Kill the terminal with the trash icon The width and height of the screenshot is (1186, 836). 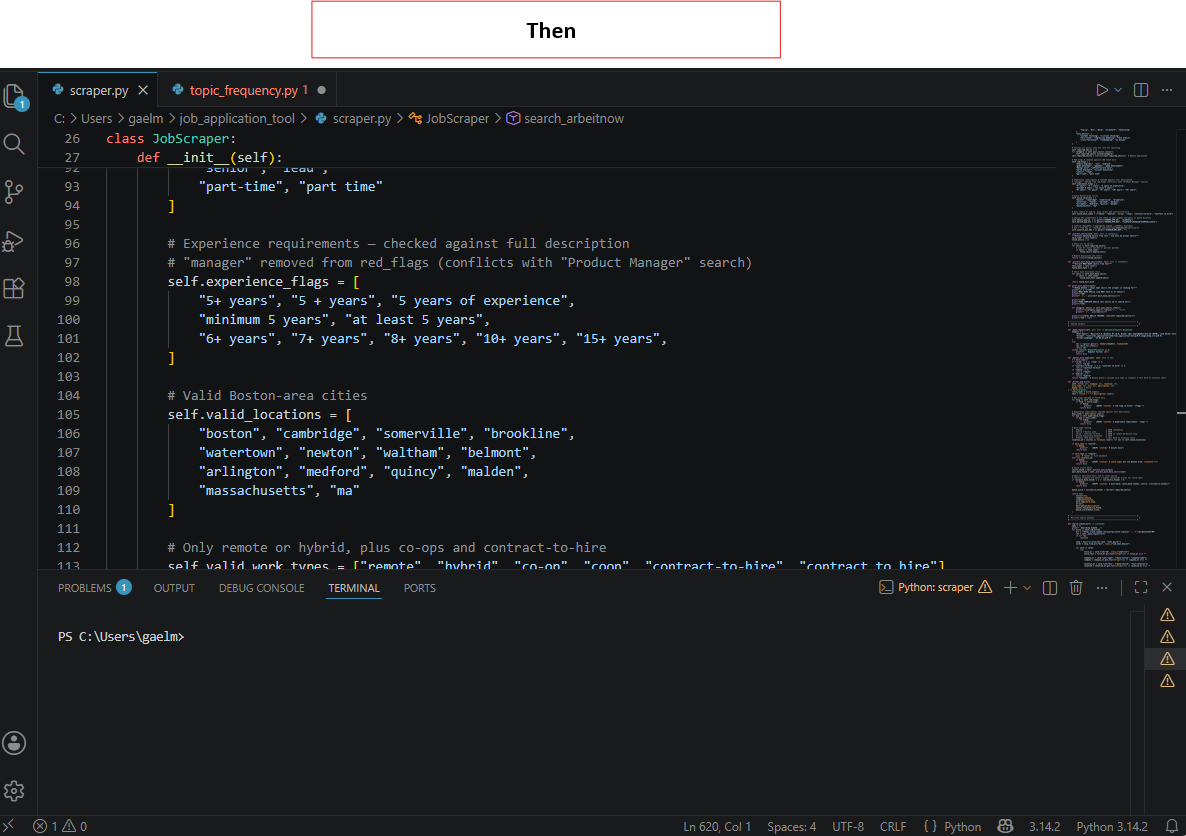1076,588
